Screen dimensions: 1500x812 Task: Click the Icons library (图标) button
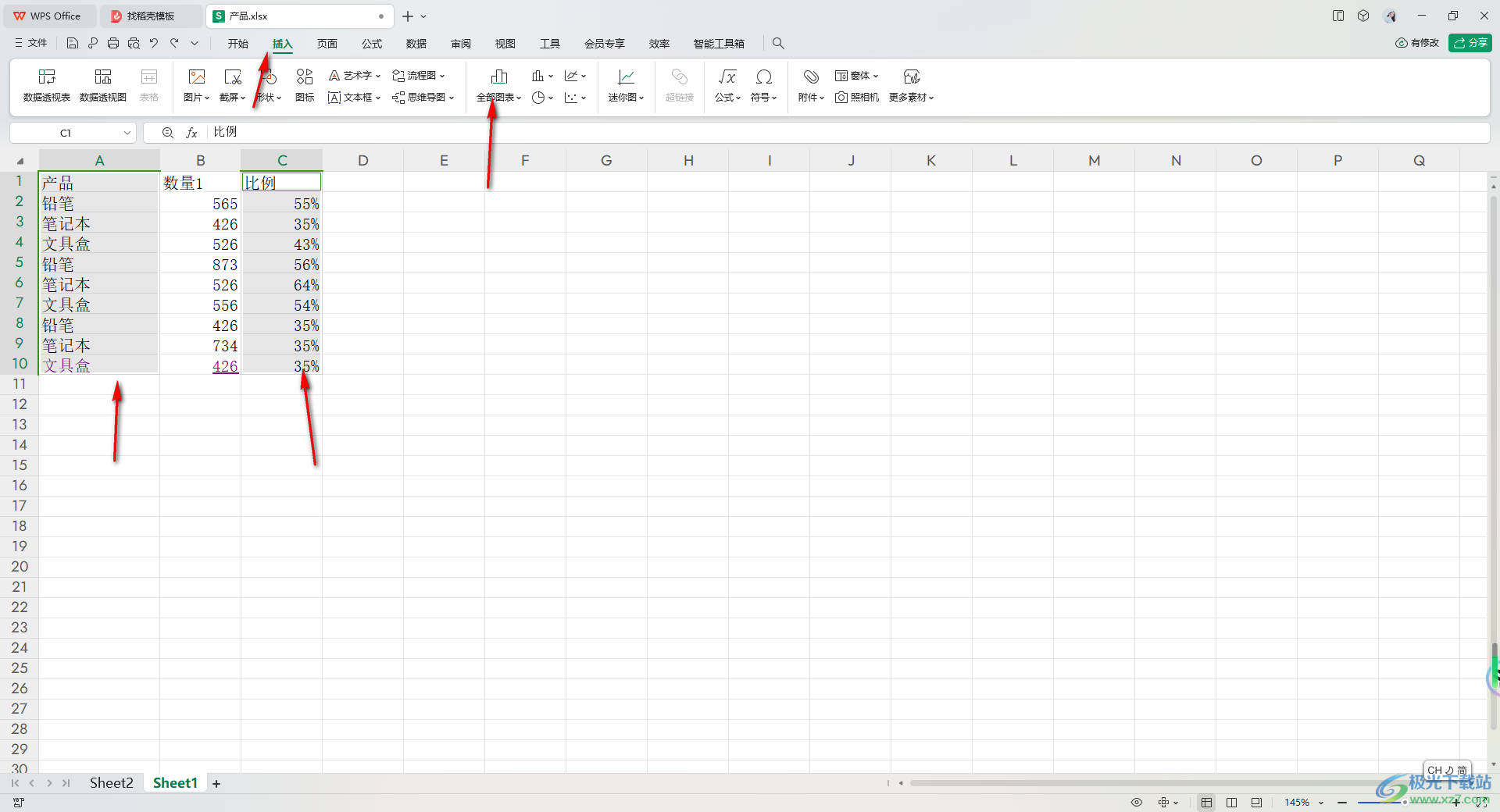pyautogui.click(x=305, y=85)
